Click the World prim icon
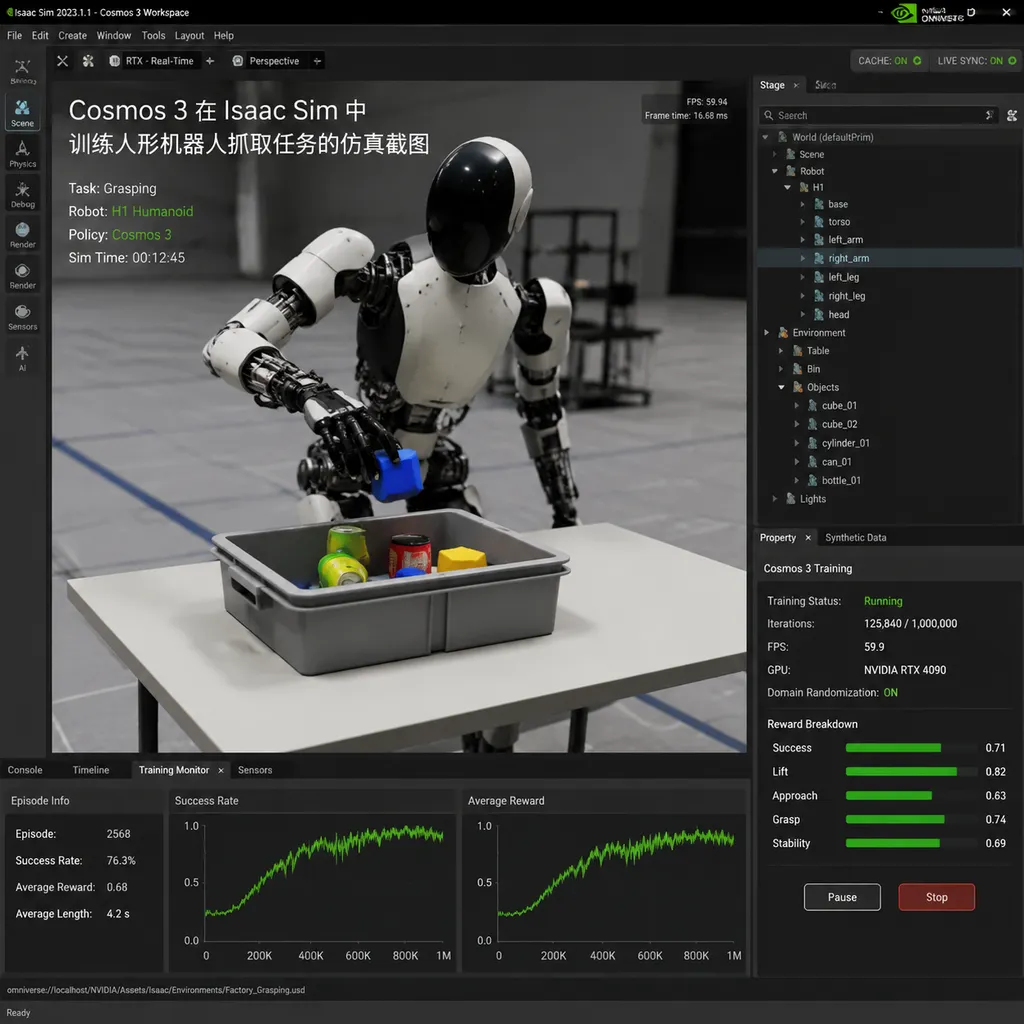The width and height of the screenshot is (1024, 1024). coord(782,137)
